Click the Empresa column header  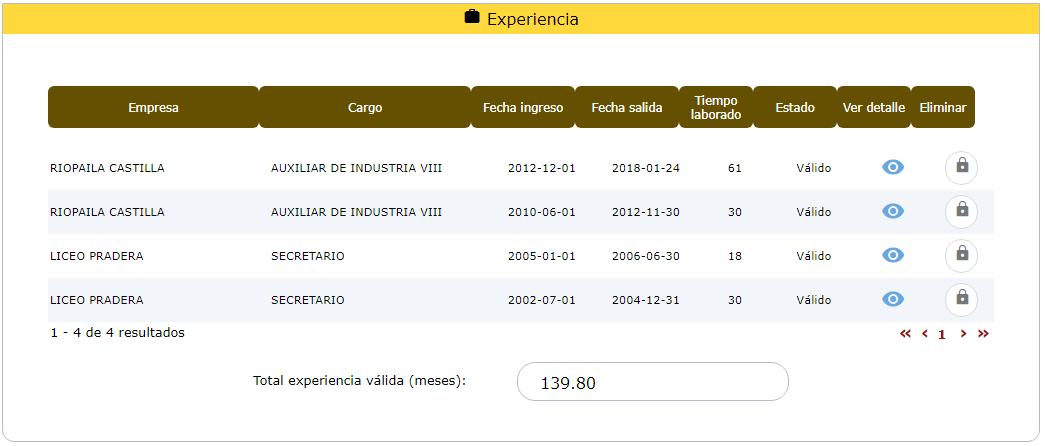coord(153,108)
